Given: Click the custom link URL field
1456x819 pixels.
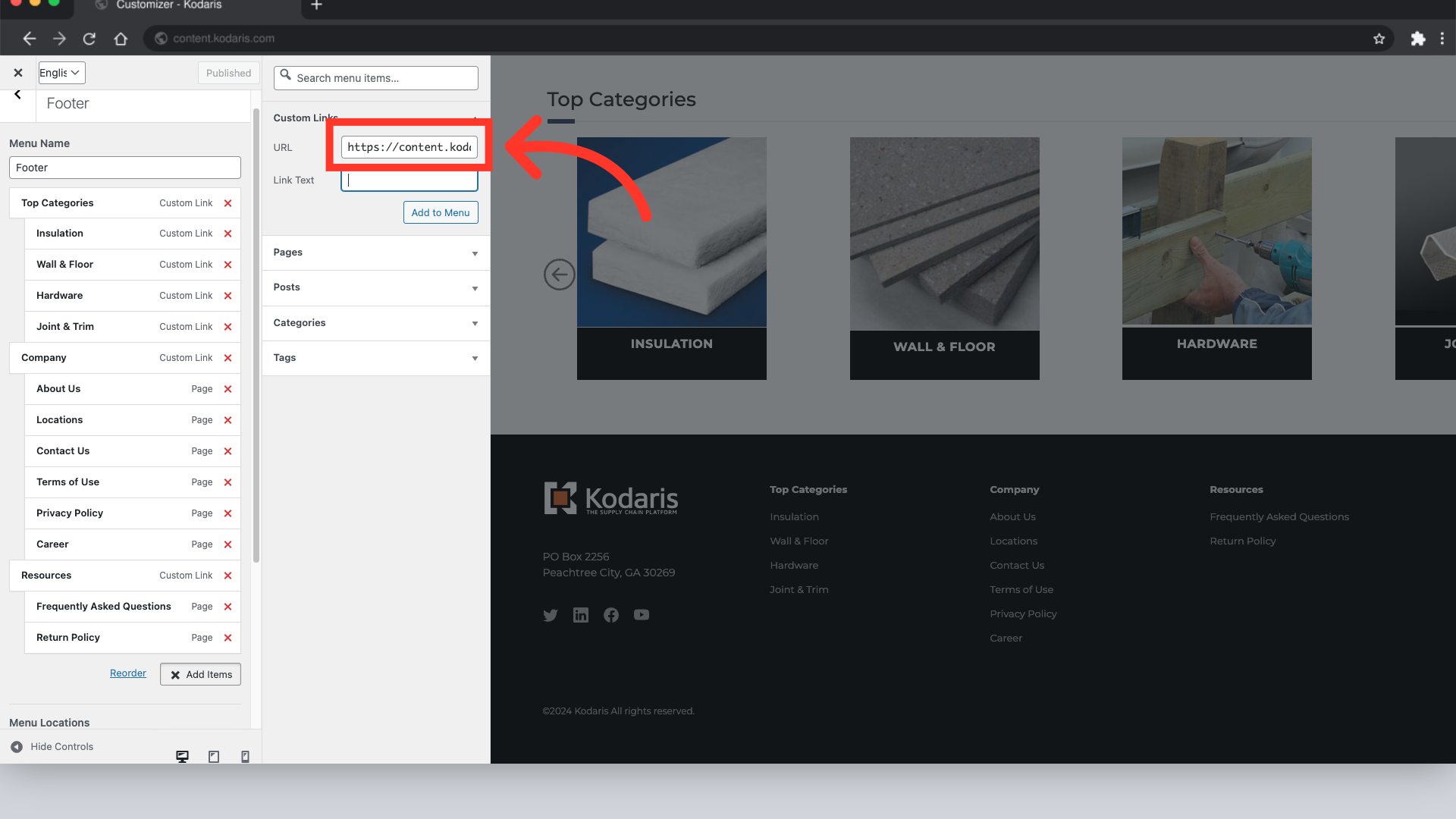Looking at the screenshot, I should 409,147.
